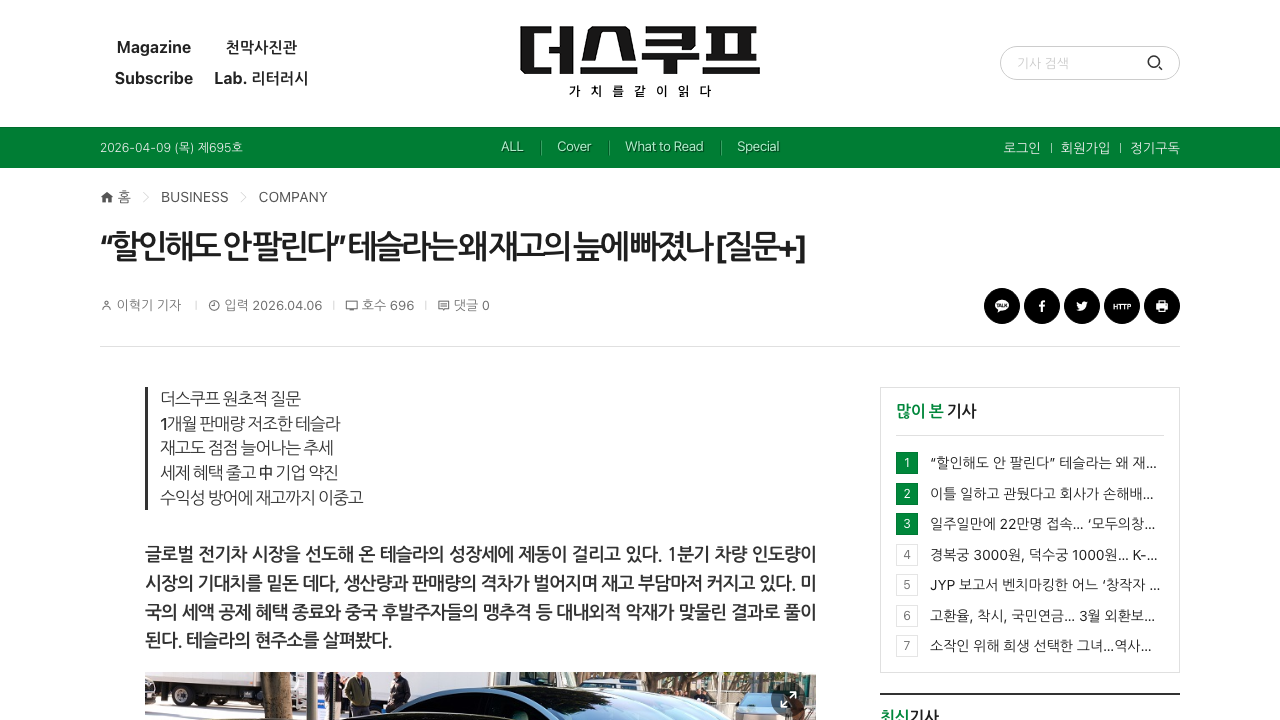Click the article headline text
The width and height of the screenshot is (1280, 720).
[453, 246]
